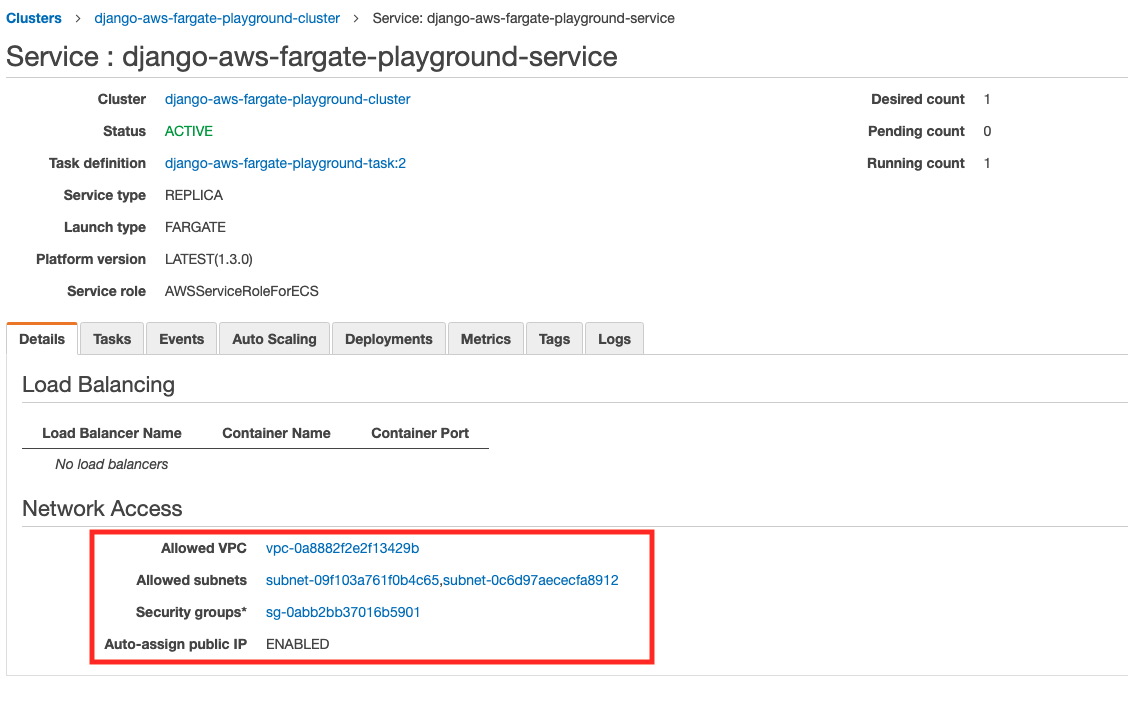This screenshot has height=701, width=1128.
Task: Open subnet-09f103a761f0b4c65 link
Action: [x=352, y=580]
